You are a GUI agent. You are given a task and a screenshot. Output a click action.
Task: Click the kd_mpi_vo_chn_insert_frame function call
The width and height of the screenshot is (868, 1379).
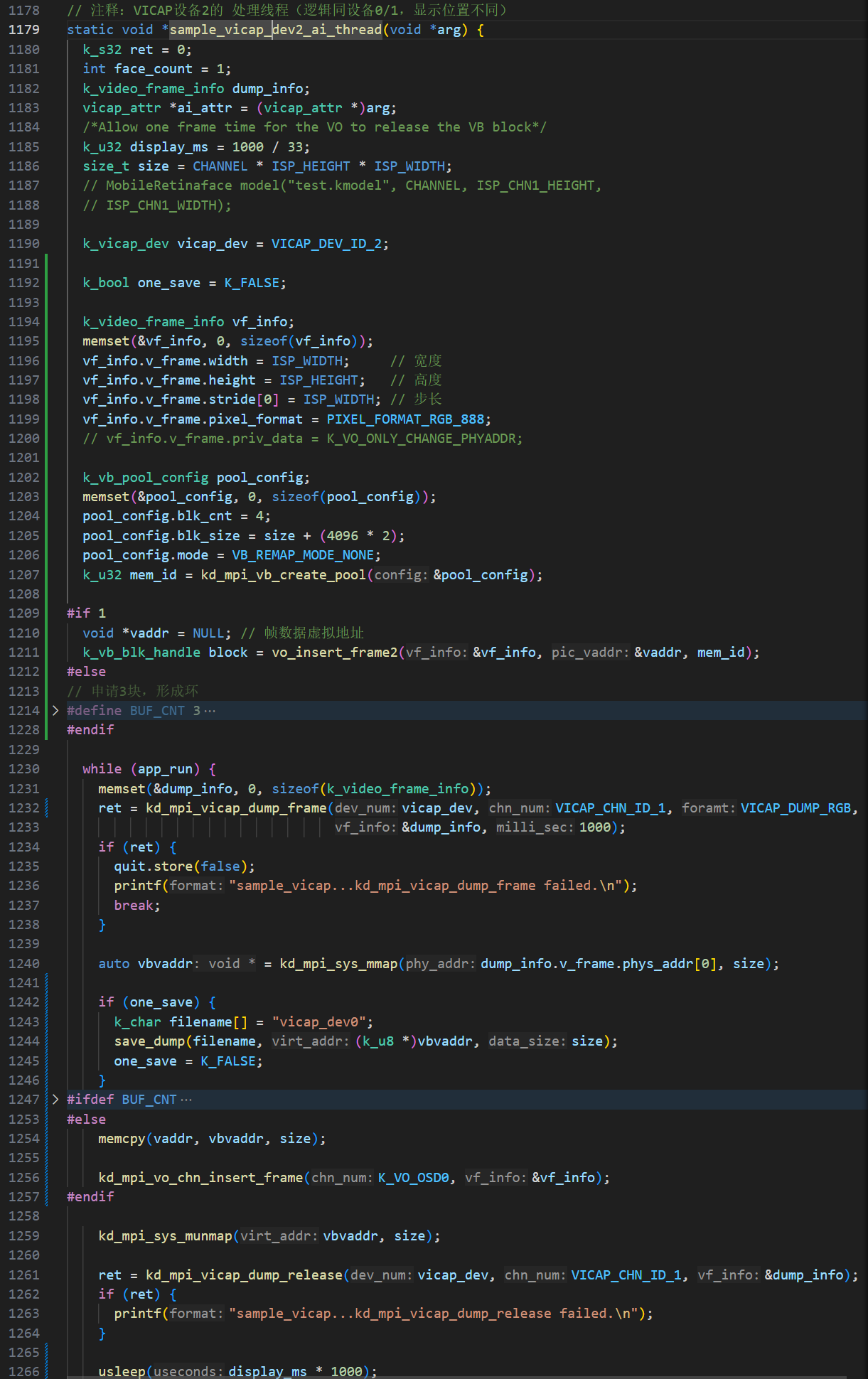tap(200, 1178)
